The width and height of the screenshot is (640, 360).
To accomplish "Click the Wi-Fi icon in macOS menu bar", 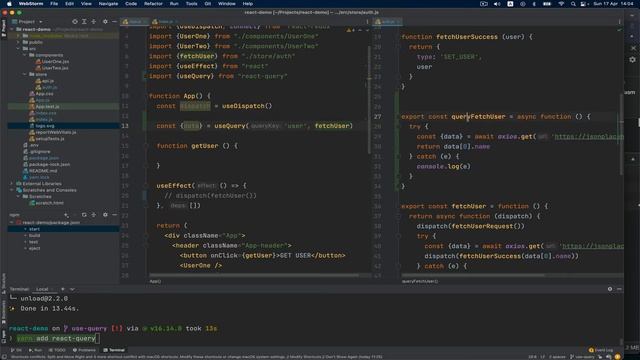I will (x=561, y=4).
